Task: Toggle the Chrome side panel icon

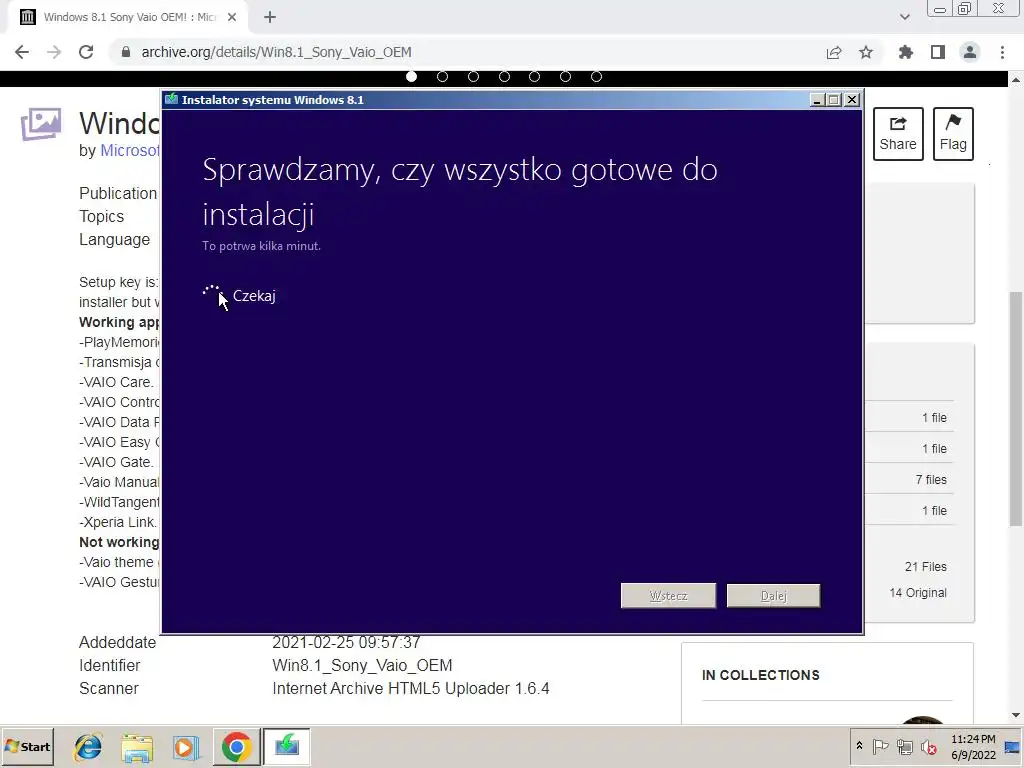Action: pos(938,52)
